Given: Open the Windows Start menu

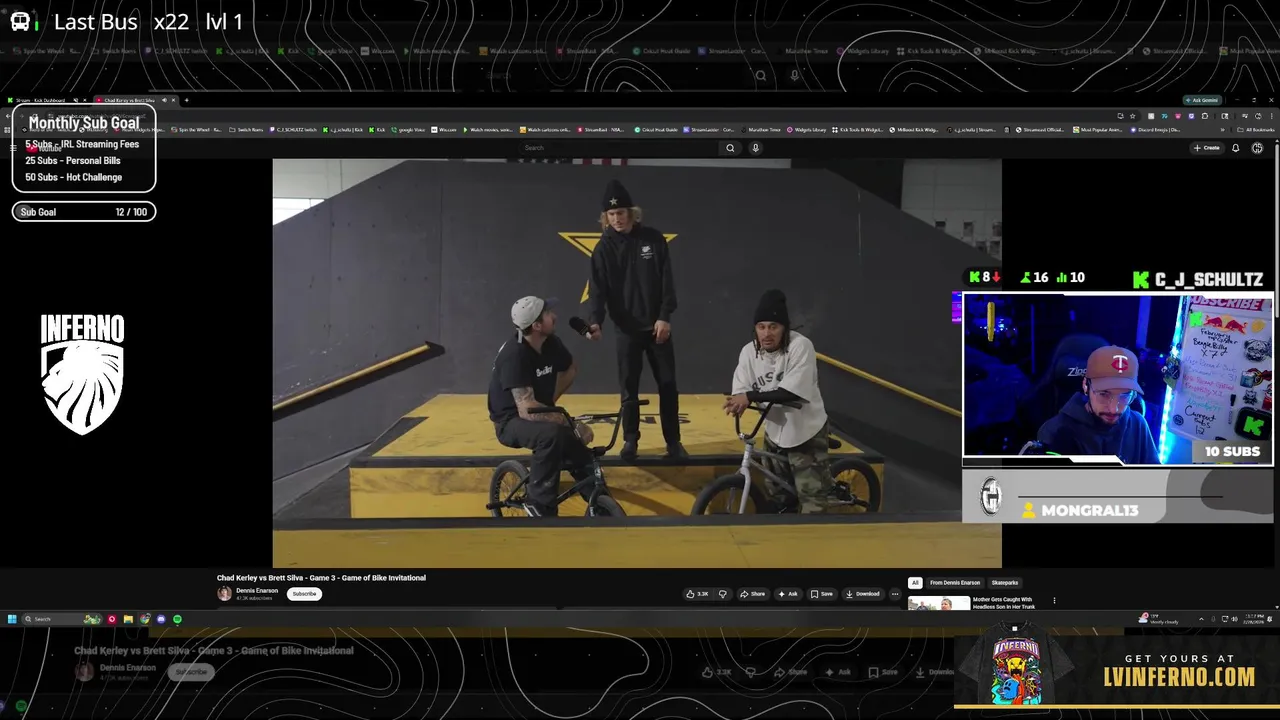Looking at the screenshot, I should 12,619.
